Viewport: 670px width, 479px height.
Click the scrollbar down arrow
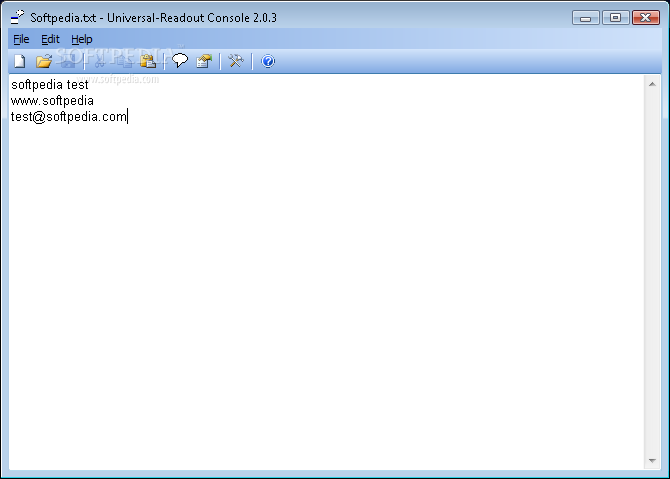coord(652,461)
